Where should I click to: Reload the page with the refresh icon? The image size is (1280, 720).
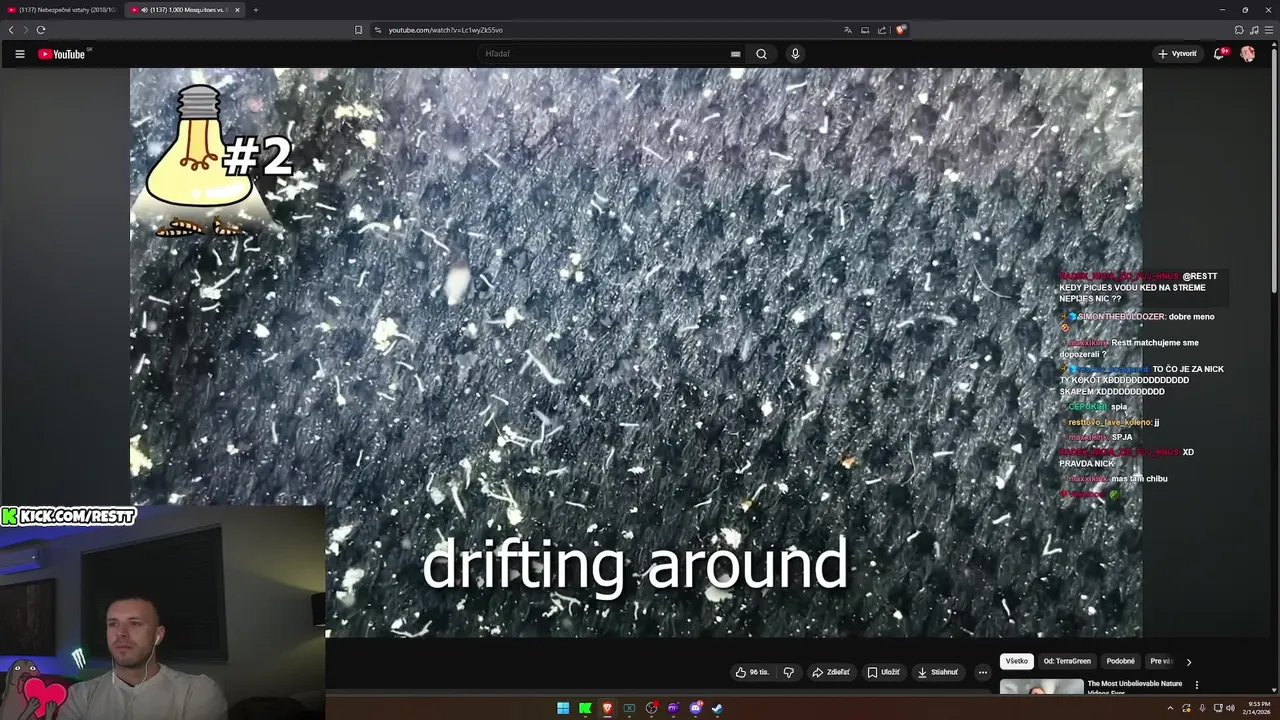pos(41,30)
